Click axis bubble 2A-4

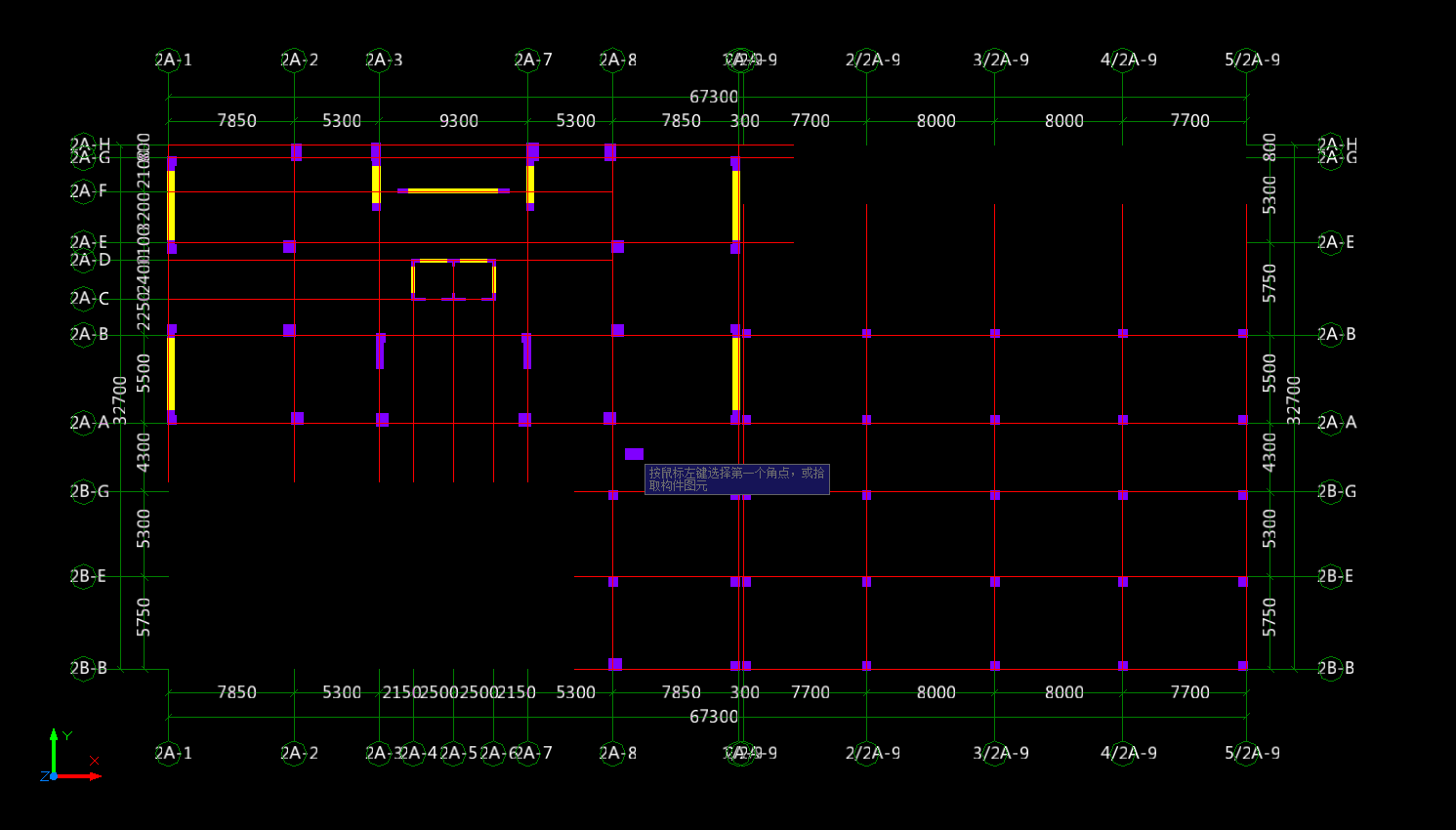417,753
